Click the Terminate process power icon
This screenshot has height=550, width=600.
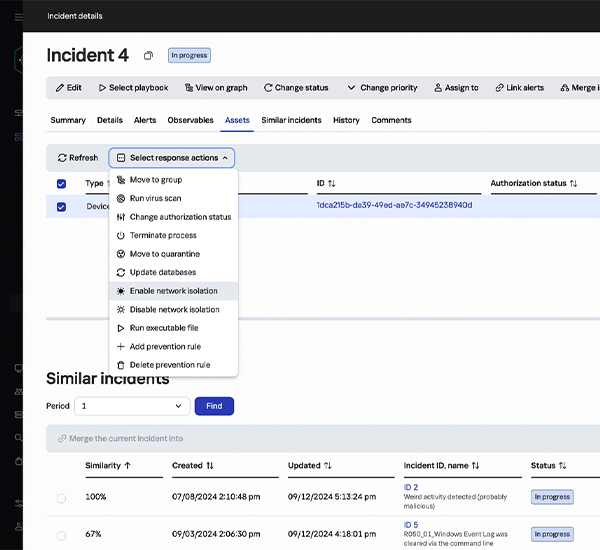pos(121,235)
